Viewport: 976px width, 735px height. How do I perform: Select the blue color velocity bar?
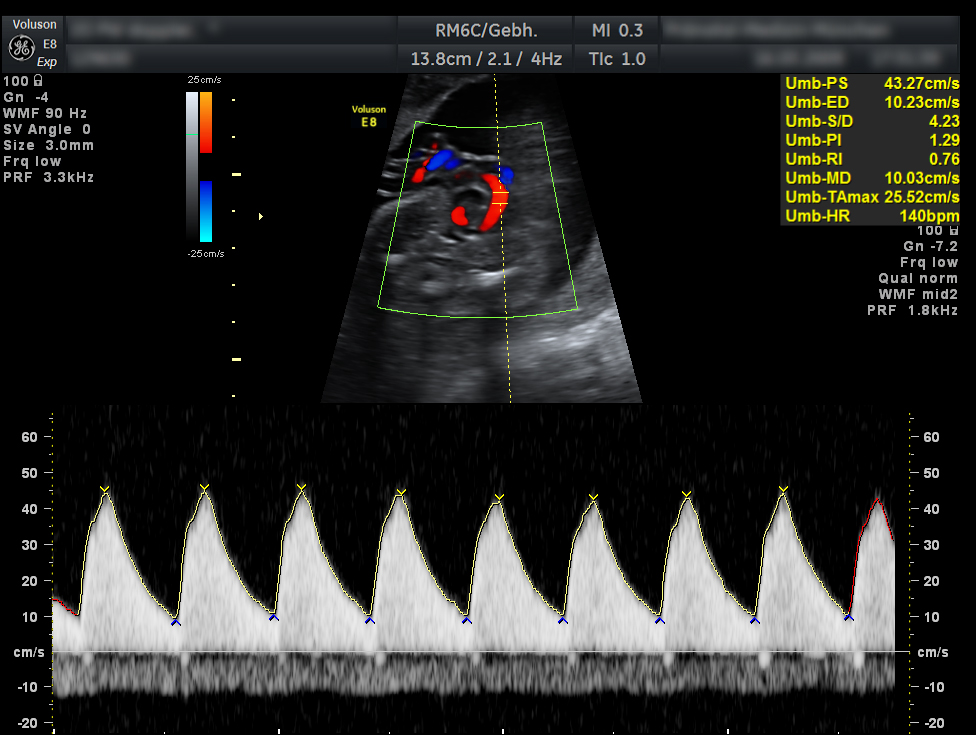pos(205,211)
